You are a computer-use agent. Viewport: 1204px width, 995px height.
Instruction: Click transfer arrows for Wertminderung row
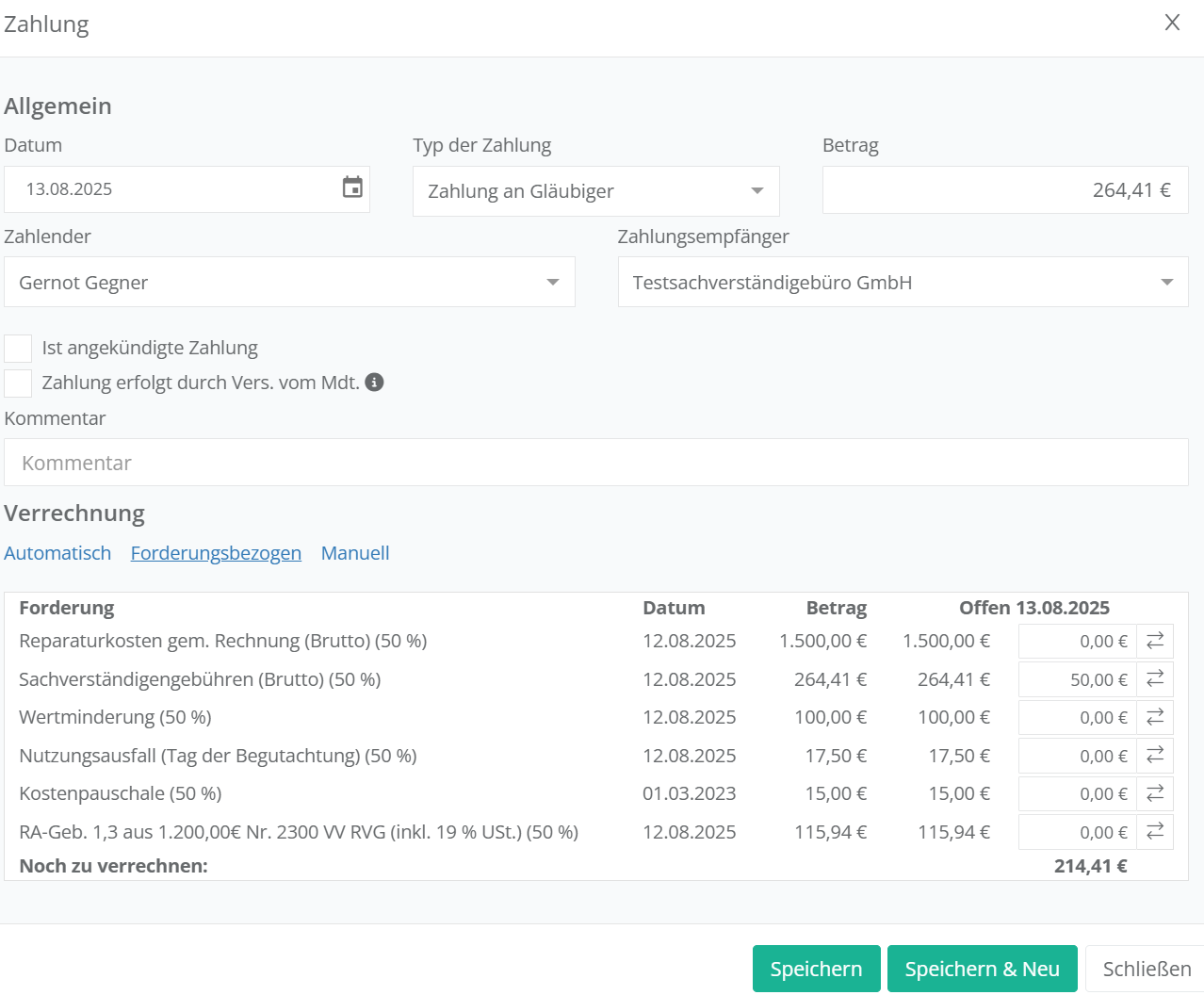pyautogui.click(x=1155, y=718)
